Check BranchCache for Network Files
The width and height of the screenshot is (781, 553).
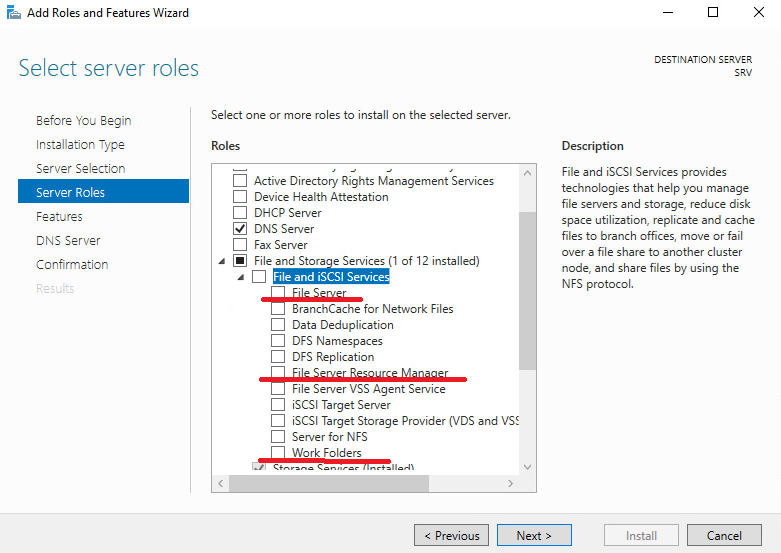pos(278,308)
